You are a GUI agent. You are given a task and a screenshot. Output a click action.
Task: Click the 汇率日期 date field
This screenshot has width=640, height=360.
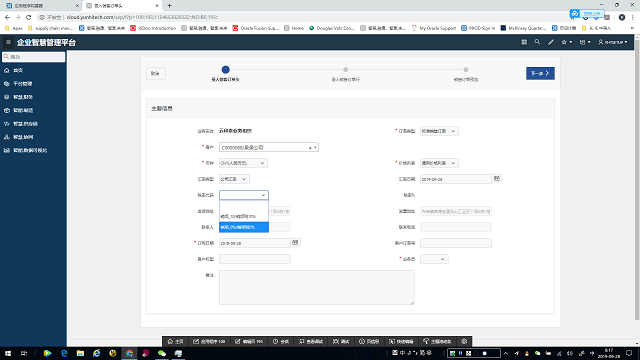pyautogui.click(x=456, y=179)
